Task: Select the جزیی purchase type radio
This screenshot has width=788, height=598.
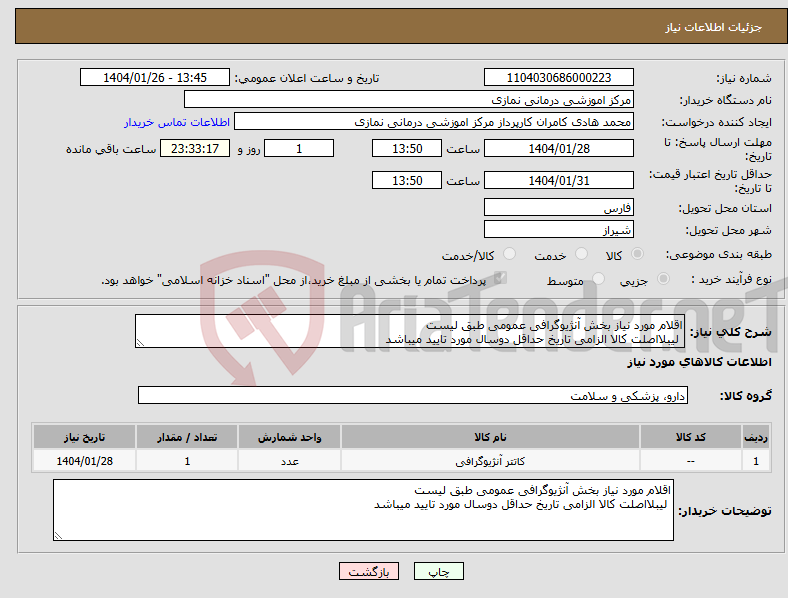Action: click(663, 278)
